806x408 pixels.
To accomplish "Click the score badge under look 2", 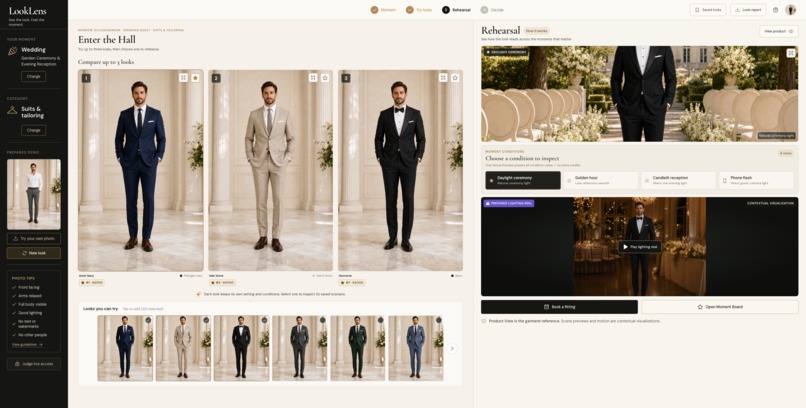I will click(223, 283).
